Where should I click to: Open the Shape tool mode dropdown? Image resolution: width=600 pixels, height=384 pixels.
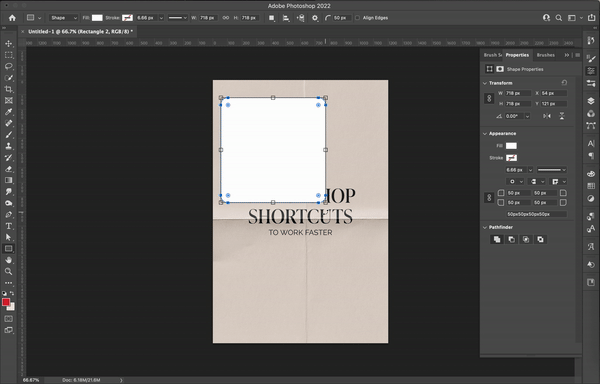[x=64, y=18]
